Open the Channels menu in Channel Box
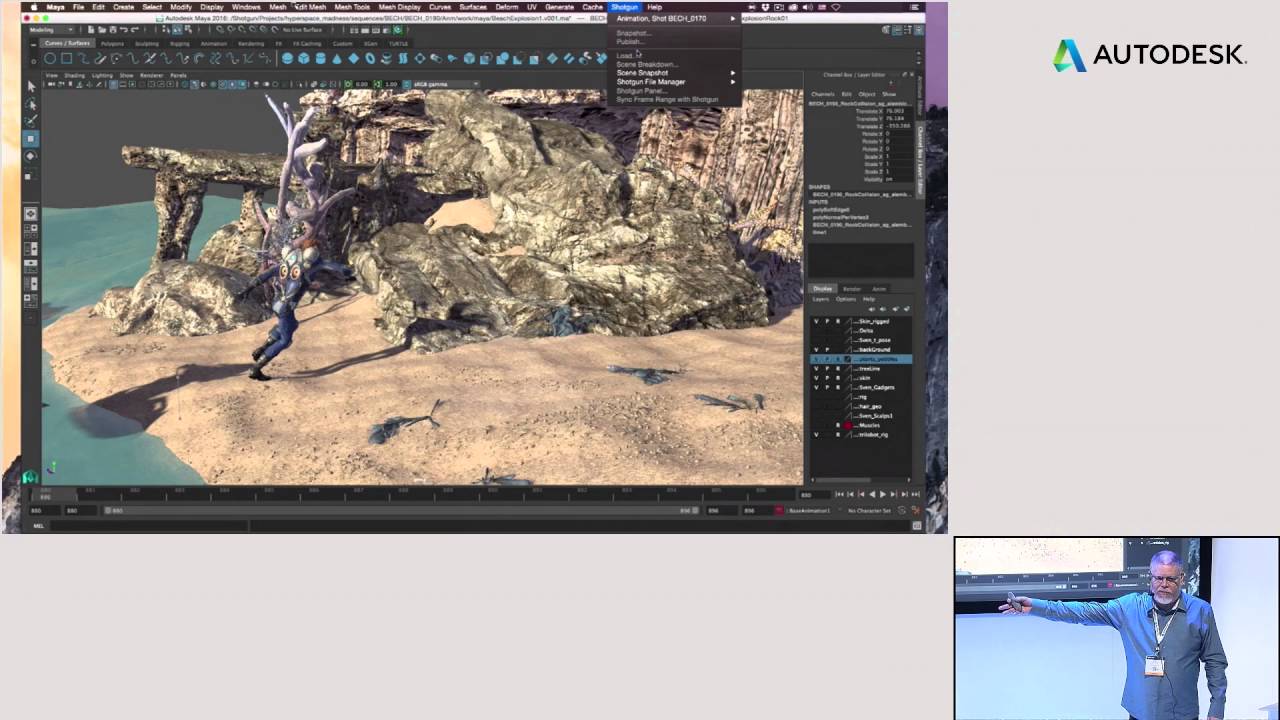This screenshot has height=720, width=1280. pos(823,94)
